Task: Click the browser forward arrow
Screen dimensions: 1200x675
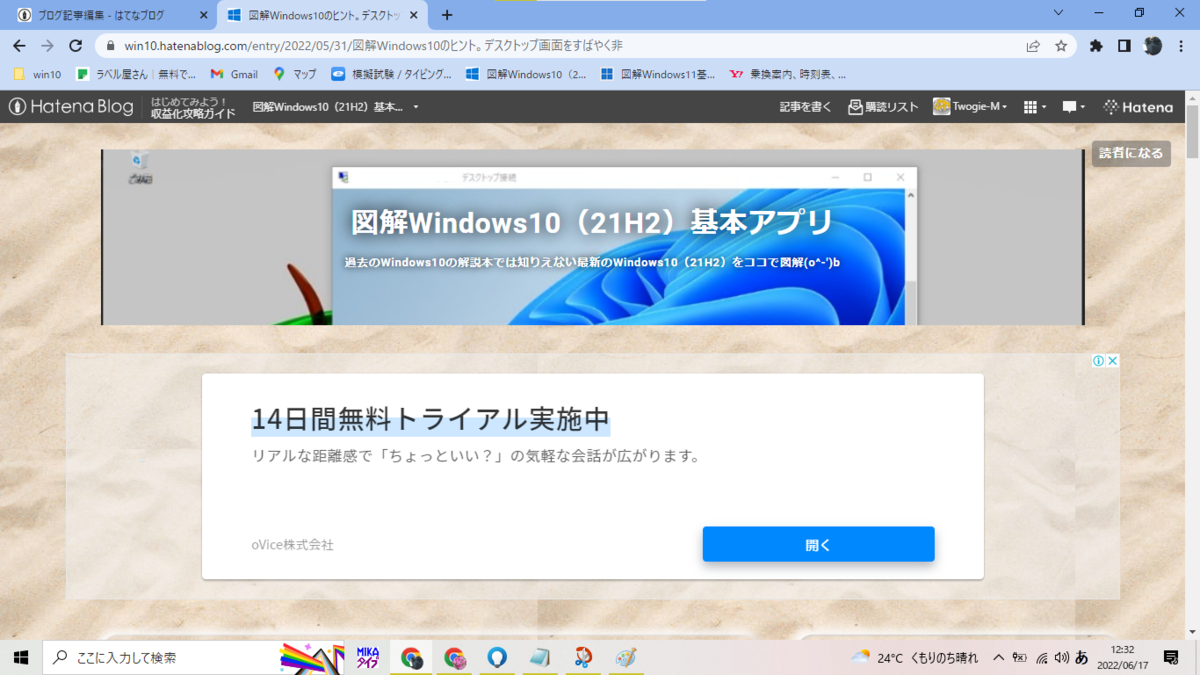Action: [47, 46]
